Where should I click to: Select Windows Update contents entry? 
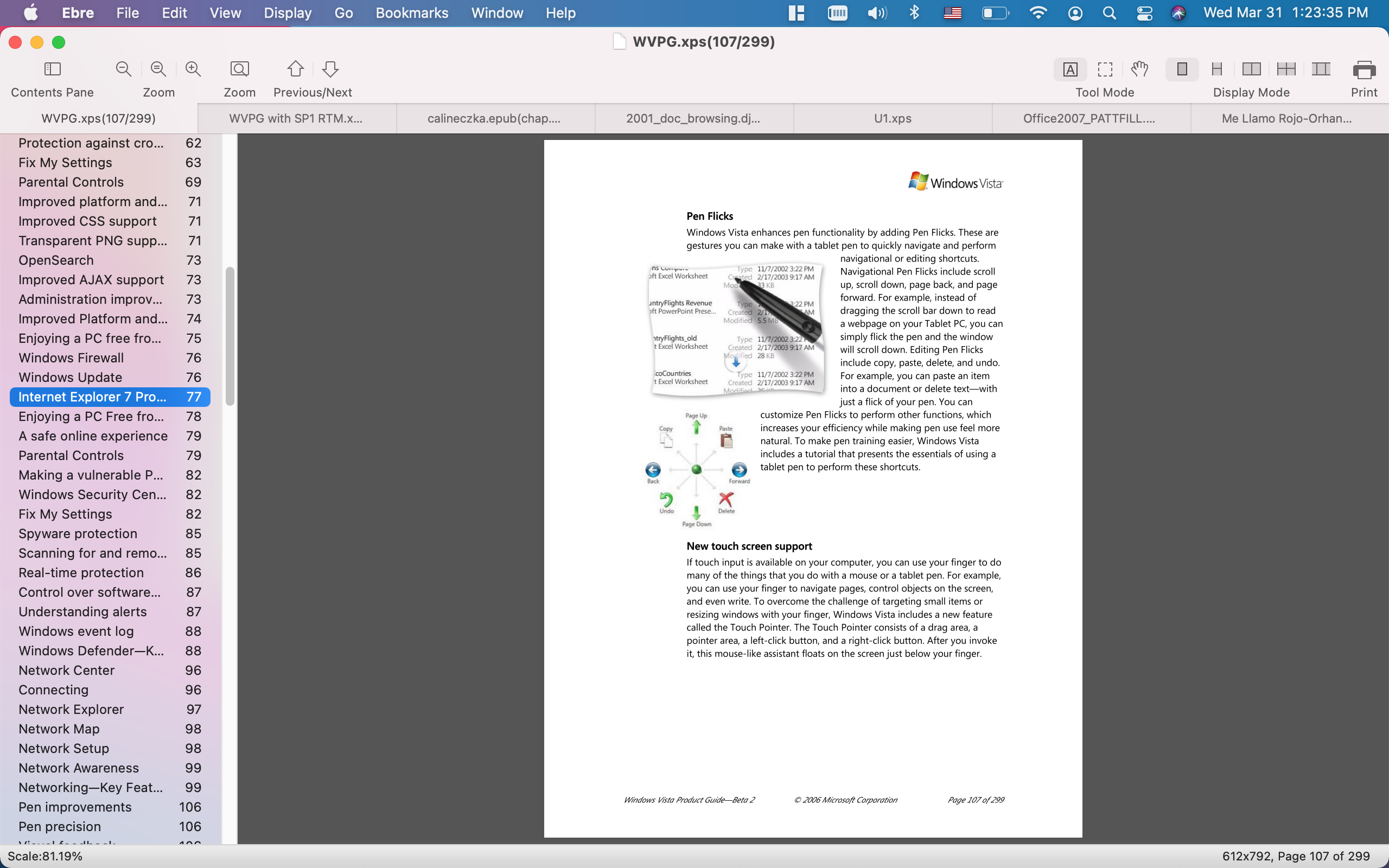pyautogui.click(x=110, y=377)
